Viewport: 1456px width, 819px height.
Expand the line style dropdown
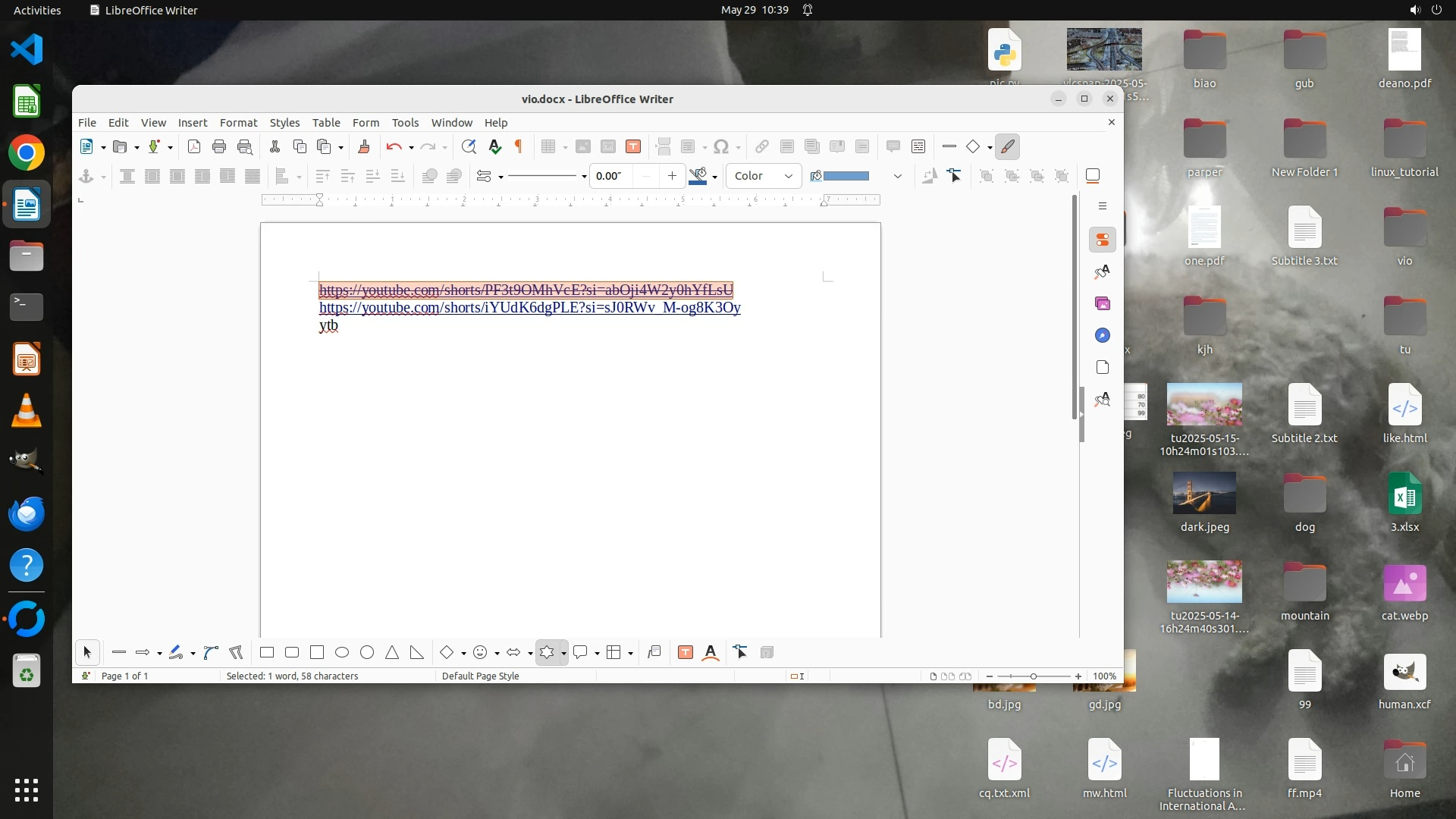tap(584, 177)
